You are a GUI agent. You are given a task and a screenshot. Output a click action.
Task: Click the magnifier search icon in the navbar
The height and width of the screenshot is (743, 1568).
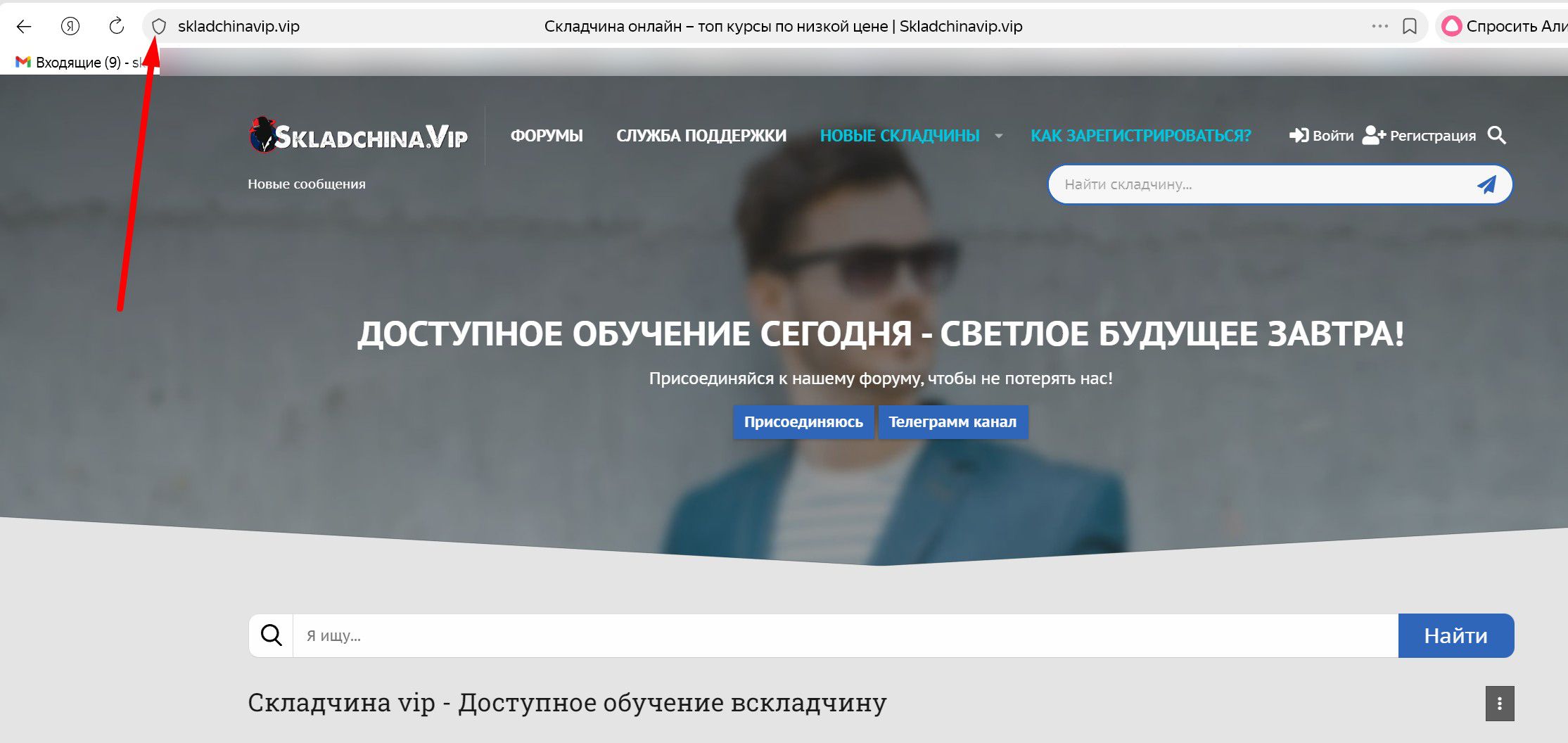(1497, 135)
